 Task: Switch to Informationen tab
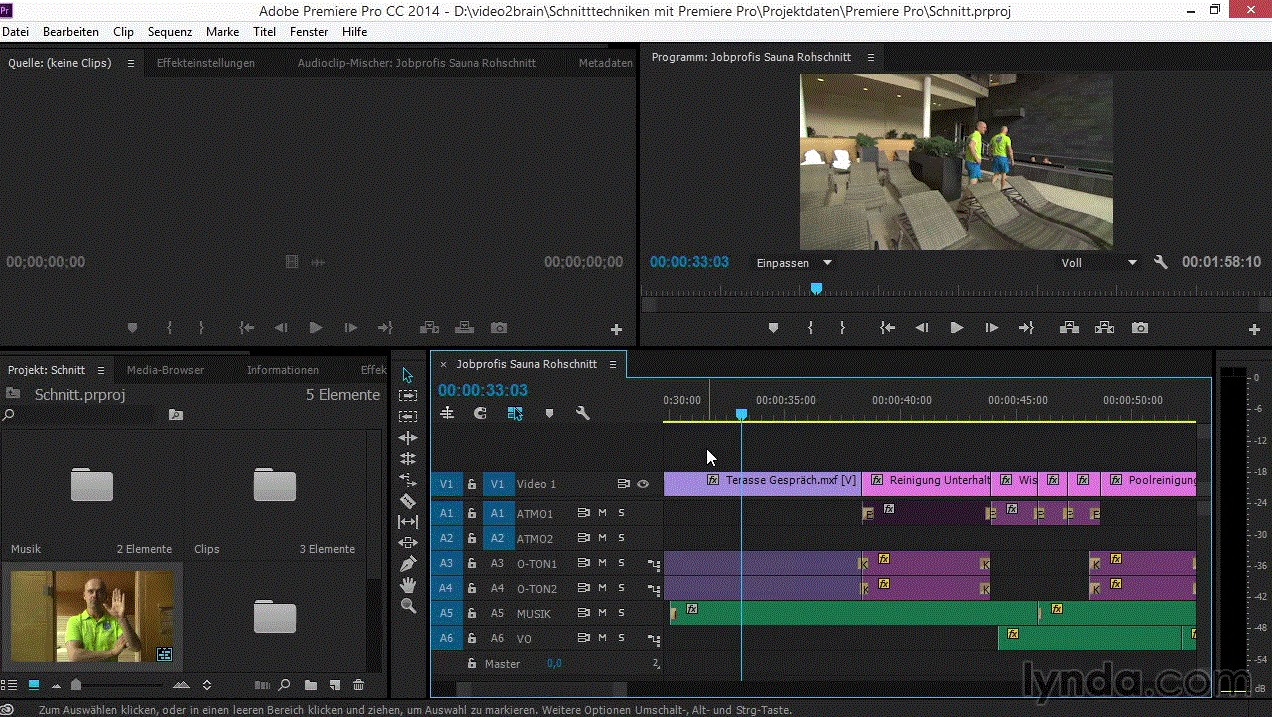click(x=283, y=369)
